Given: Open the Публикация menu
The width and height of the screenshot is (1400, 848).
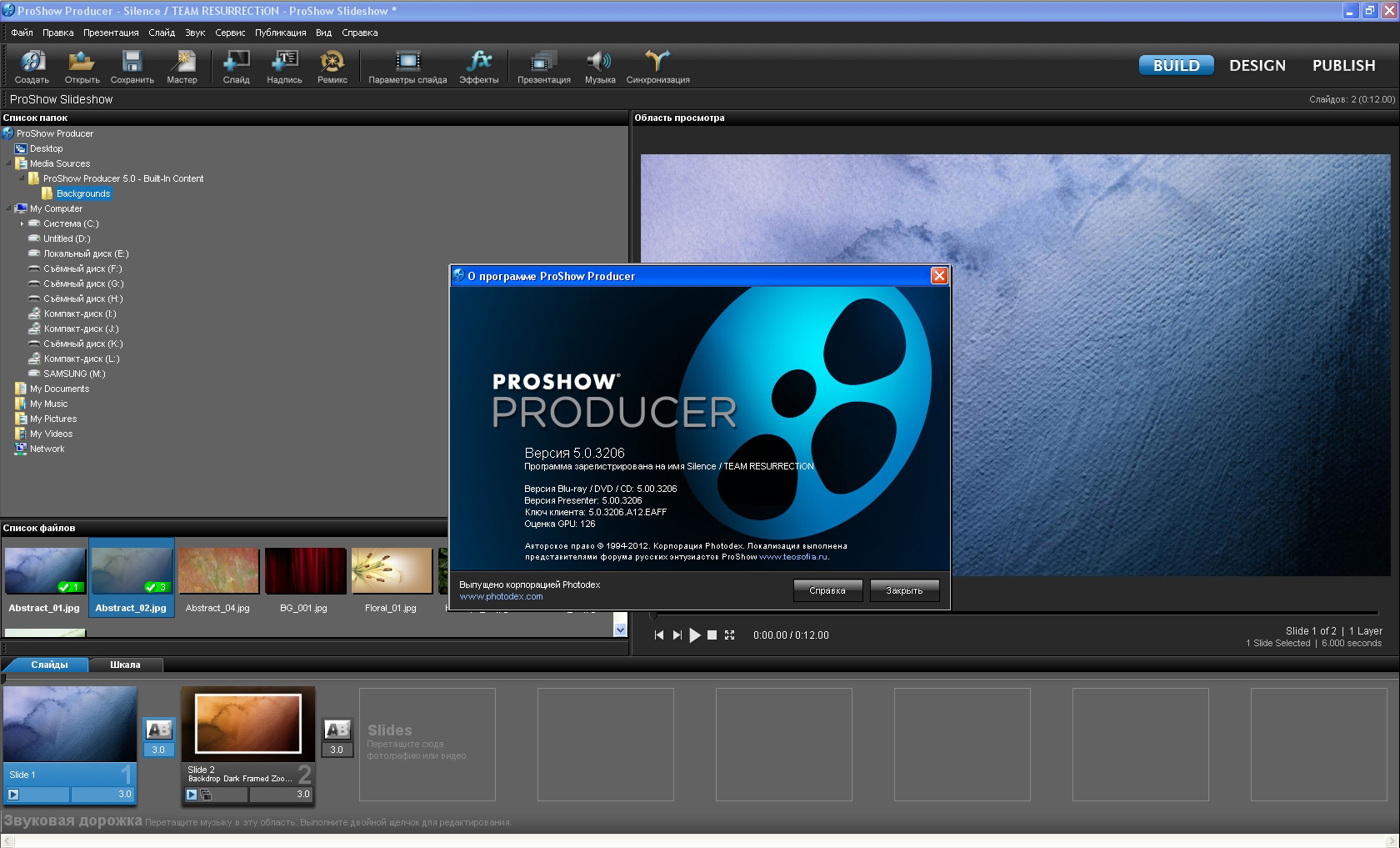Looking at the screenshot, I should coord(281,33).
